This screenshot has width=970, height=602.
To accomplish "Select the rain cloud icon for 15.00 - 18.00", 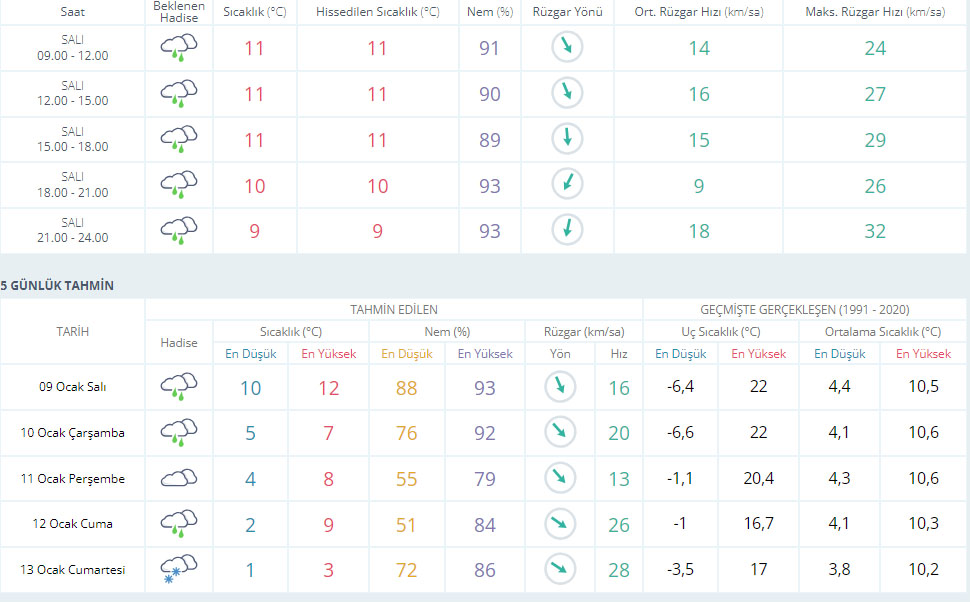I will (179, 139).
